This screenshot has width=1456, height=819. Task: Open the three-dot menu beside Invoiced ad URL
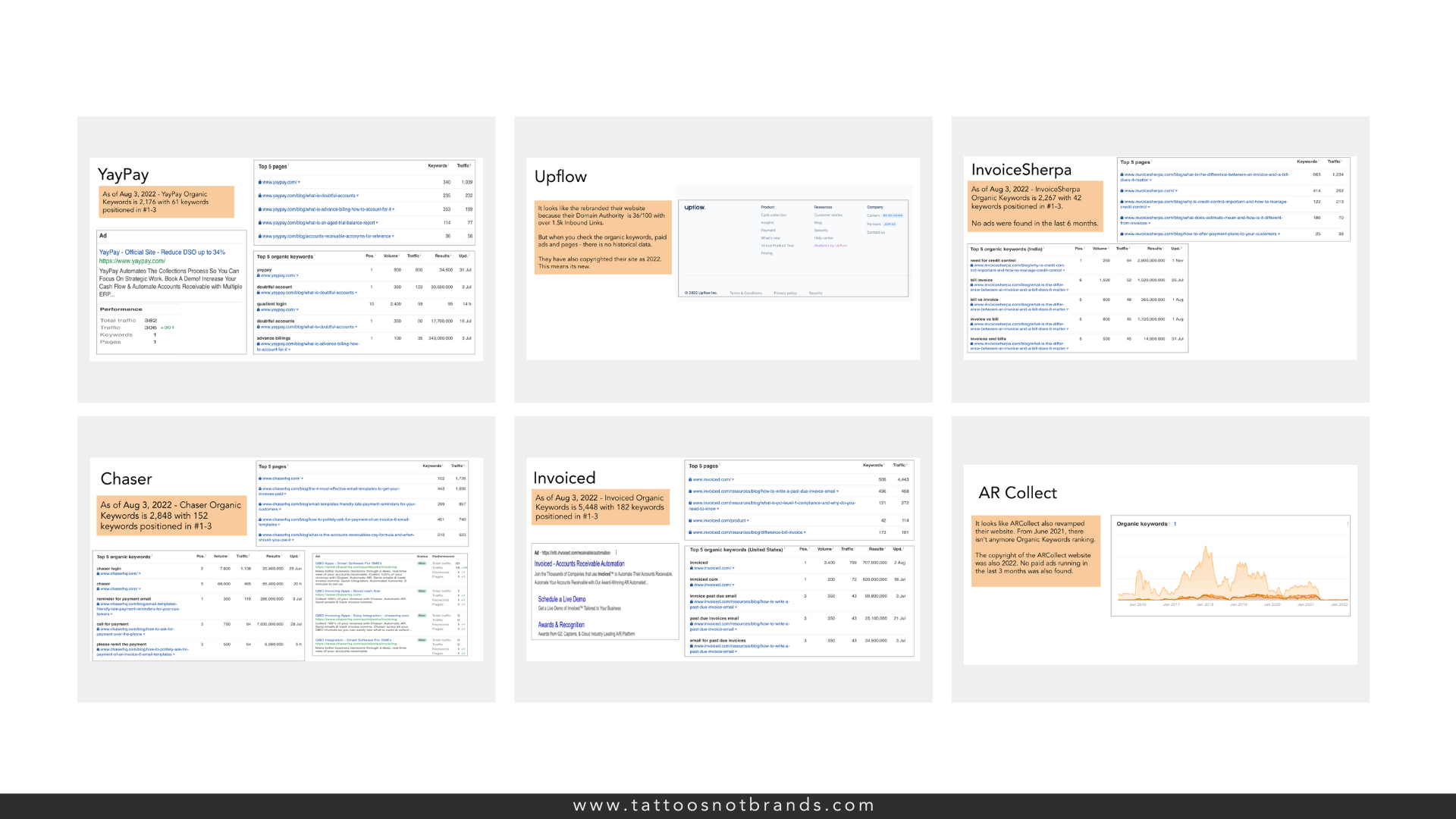[616, 553]
